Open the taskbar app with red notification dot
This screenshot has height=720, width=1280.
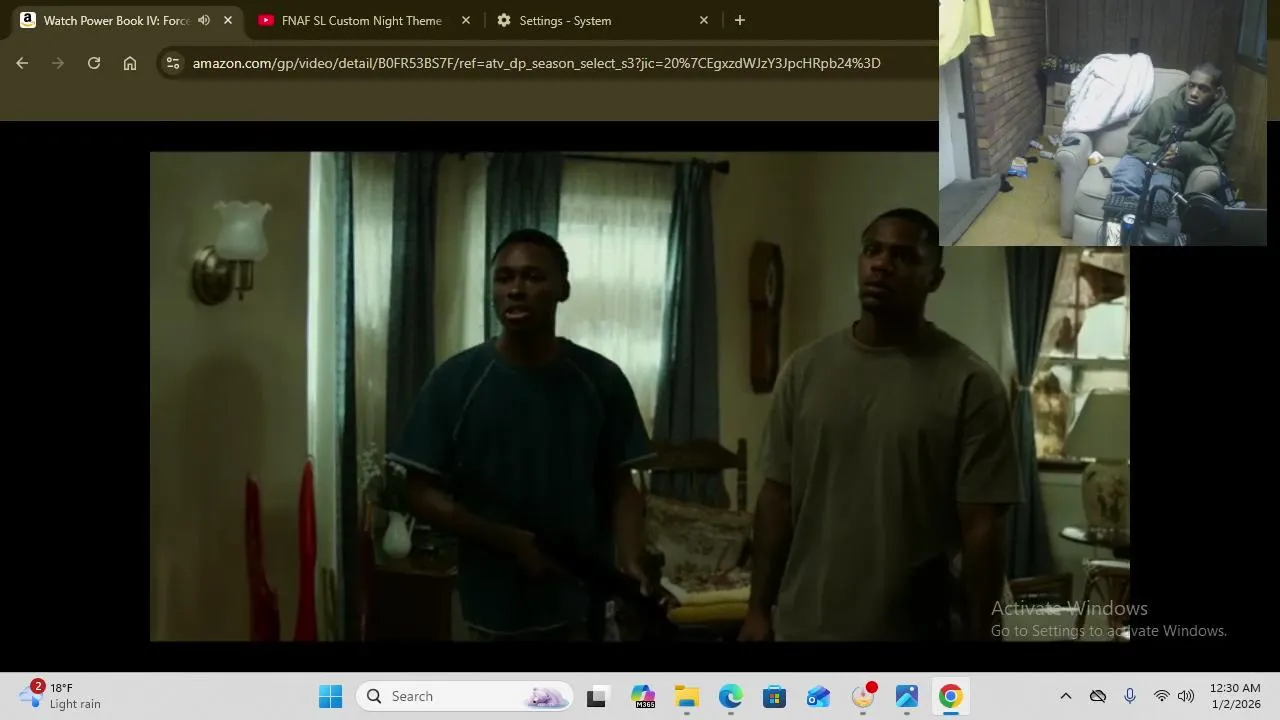click(863, 696)
